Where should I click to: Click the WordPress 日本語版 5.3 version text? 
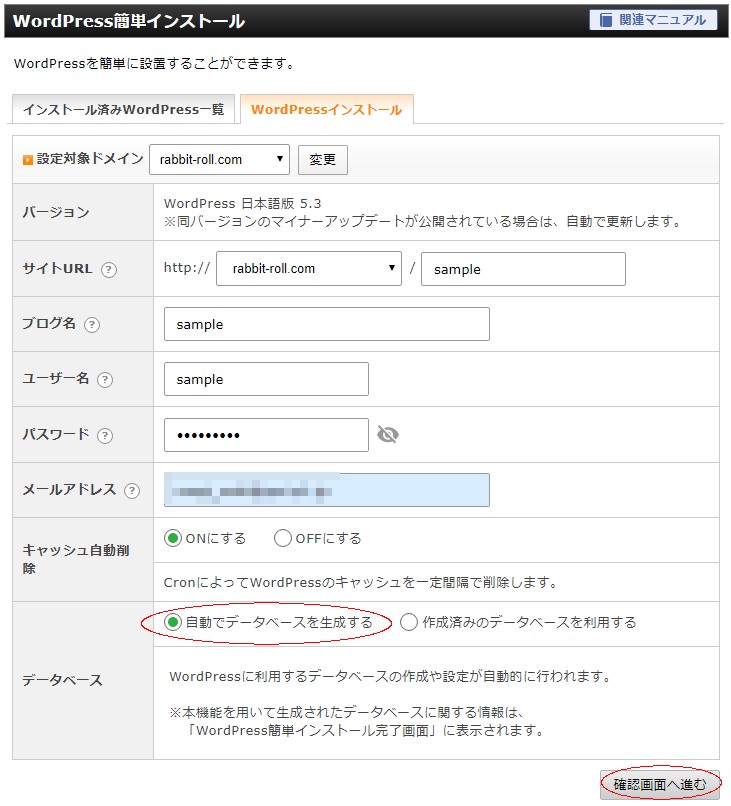243,204
